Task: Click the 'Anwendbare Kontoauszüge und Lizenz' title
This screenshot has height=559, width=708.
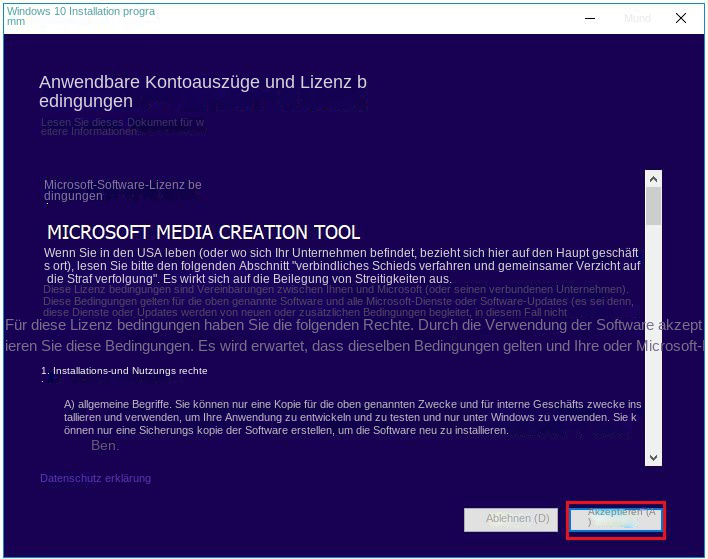Action: pos(203,91)
